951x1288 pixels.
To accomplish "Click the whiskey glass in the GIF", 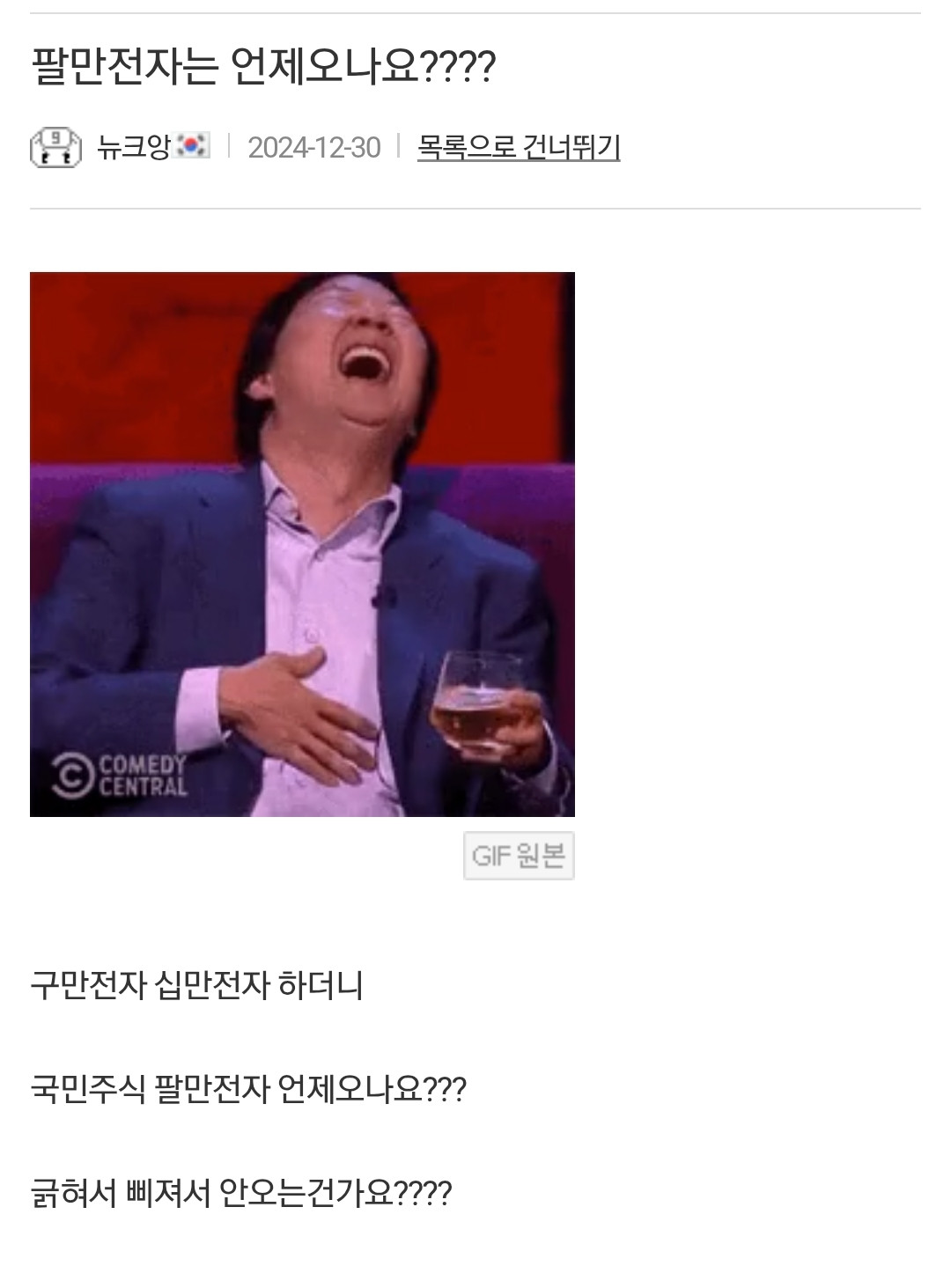I will (471, 700).
